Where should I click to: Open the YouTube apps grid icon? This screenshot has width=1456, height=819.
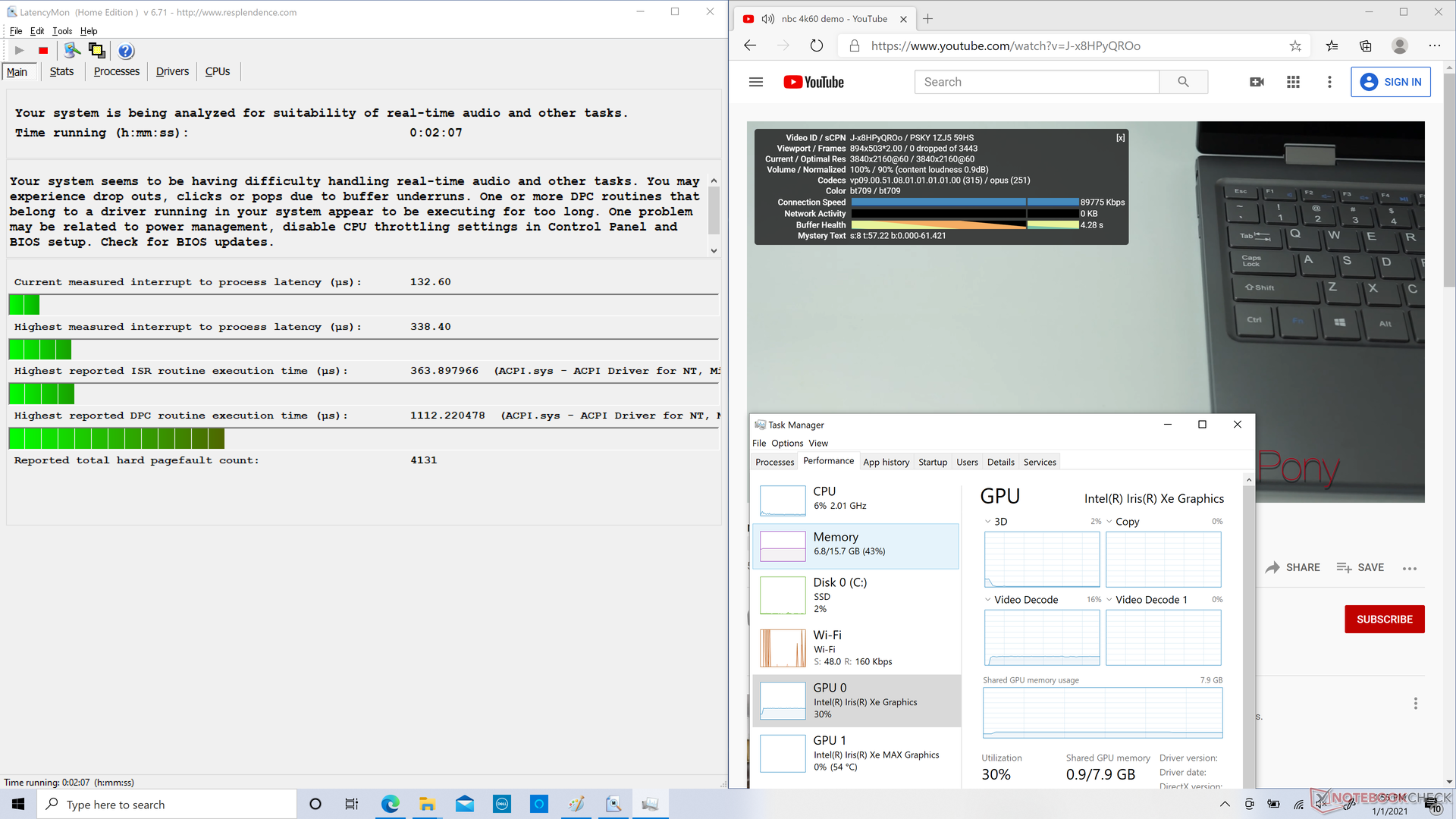coord(1293,82)
